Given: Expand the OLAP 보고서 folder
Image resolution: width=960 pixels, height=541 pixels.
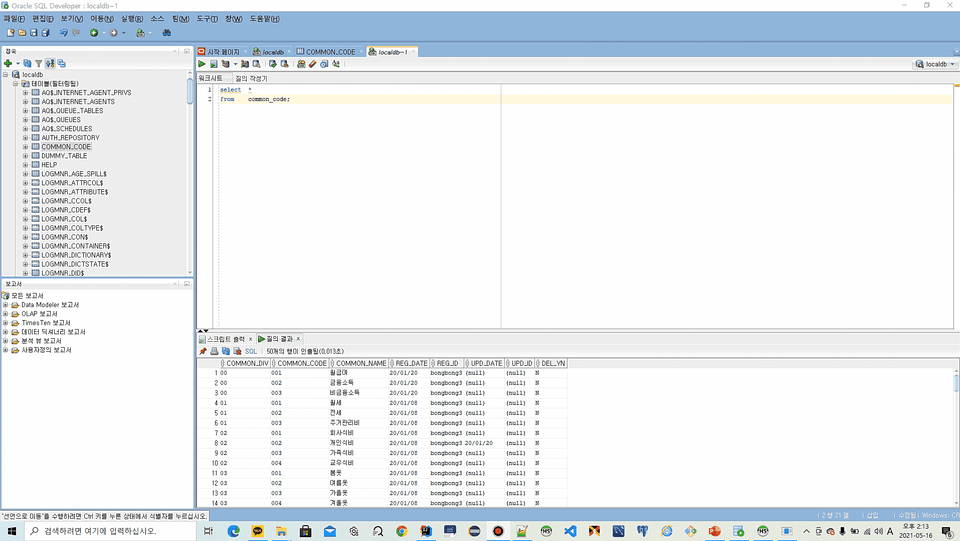Looking at the screenshot, I should [6, 314].
